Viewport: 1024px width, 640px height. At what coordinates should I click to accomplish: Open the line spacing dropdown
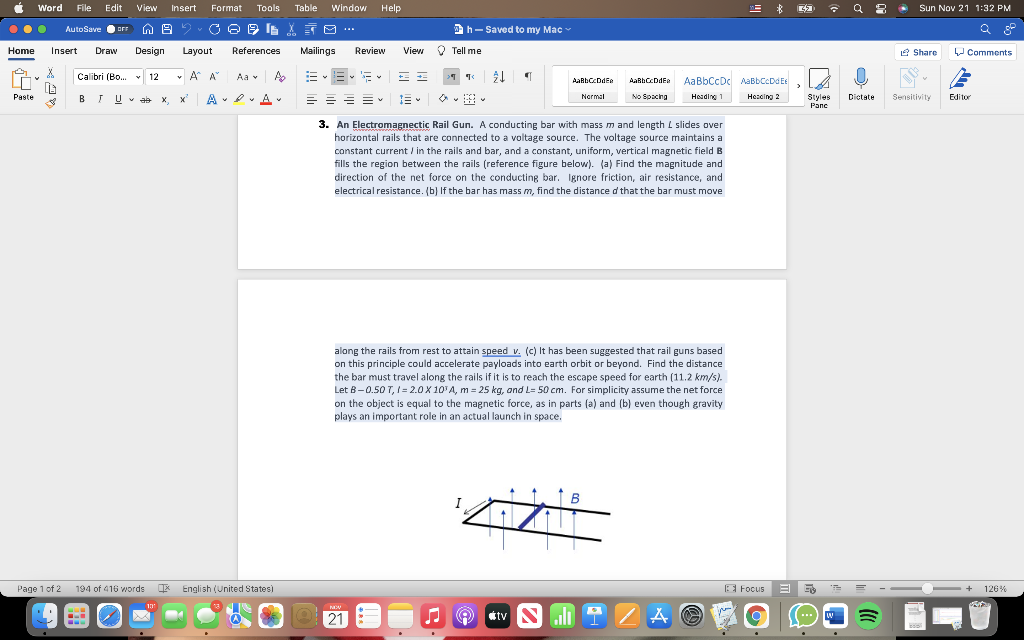[x=407, y=99]
